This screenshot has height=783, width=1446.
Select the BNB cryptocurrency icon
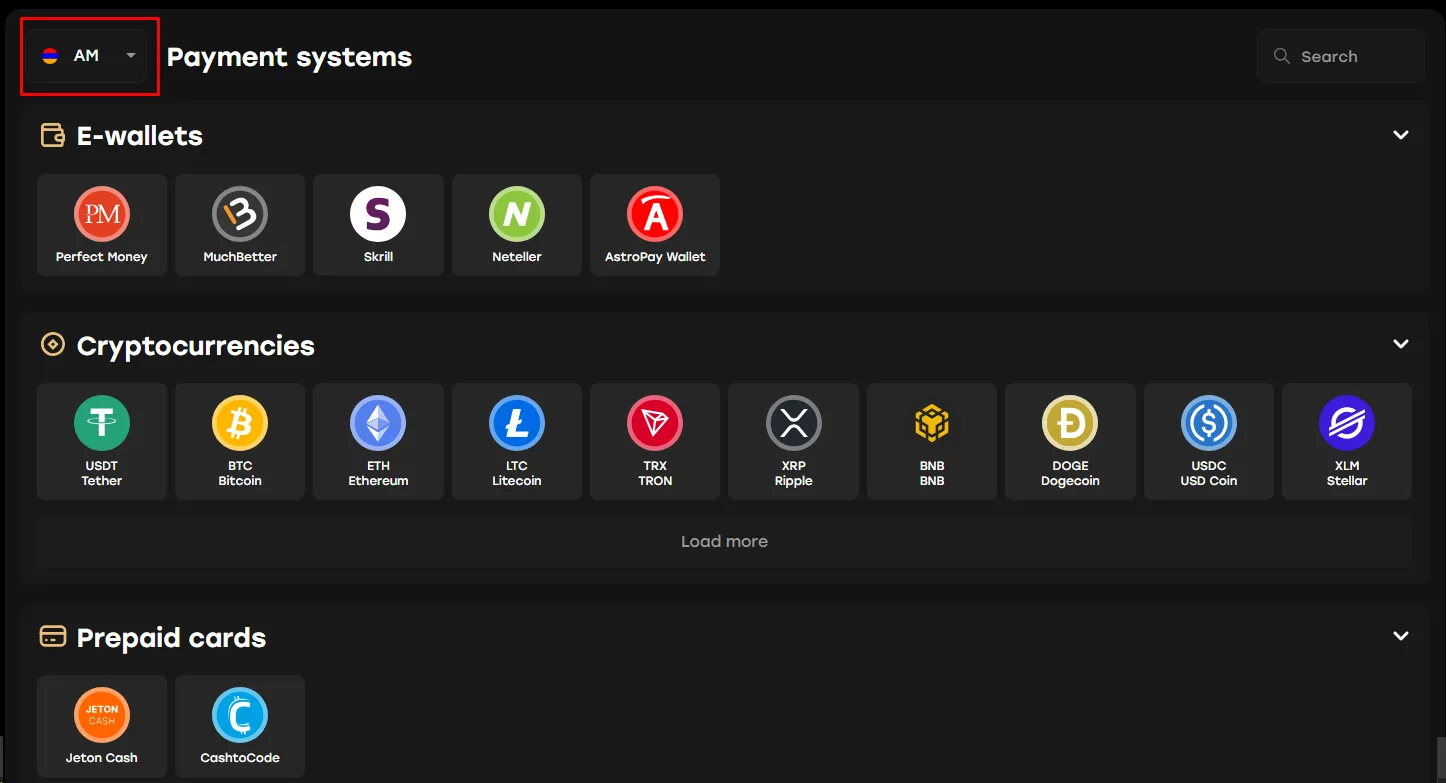click(x=932, y=423)
